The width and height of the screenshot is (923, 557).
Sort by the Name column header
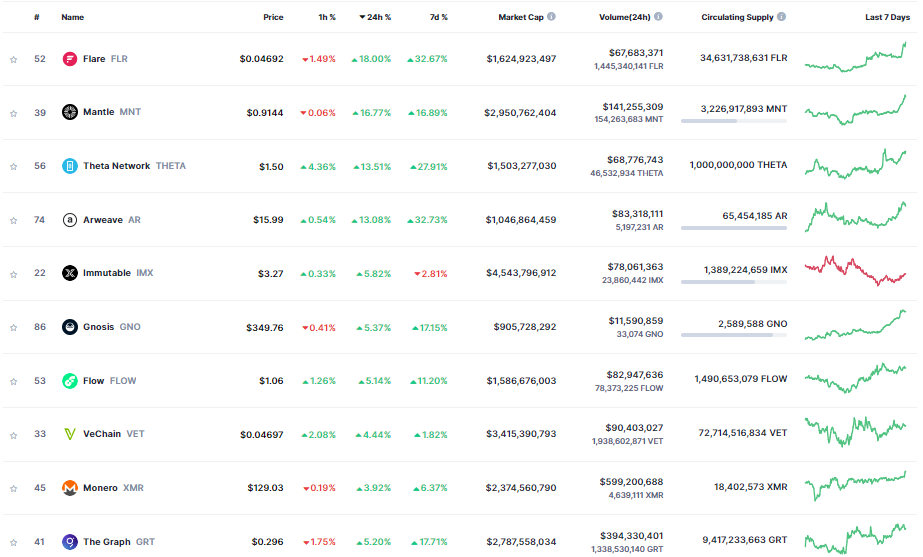[72, 17]
